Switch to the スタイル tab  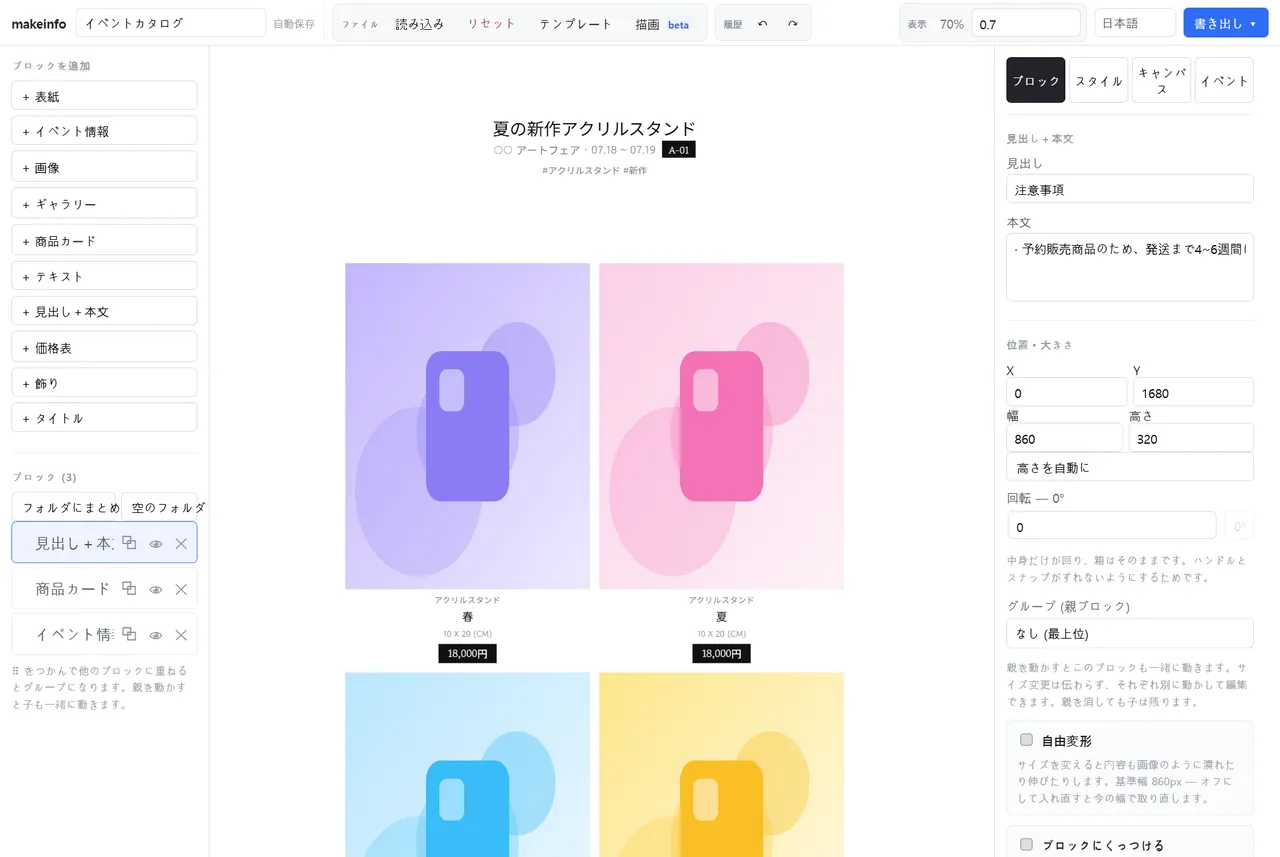point(1098,80)
